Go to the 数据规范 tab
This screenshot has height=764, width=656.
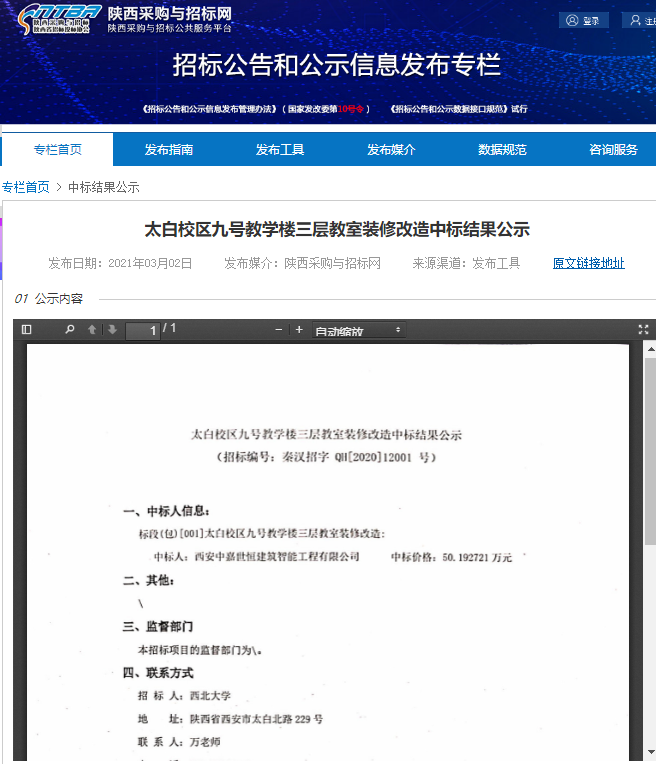(502, 150)
